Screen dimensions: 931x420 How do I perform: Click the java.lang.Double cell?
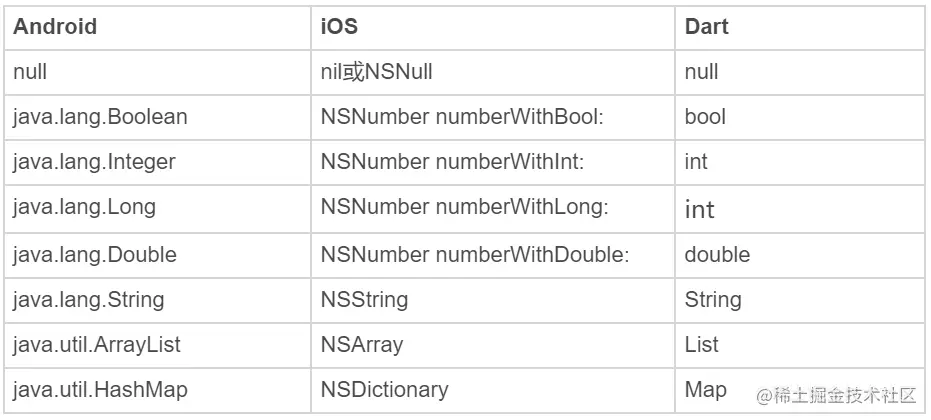coord(94,254)
